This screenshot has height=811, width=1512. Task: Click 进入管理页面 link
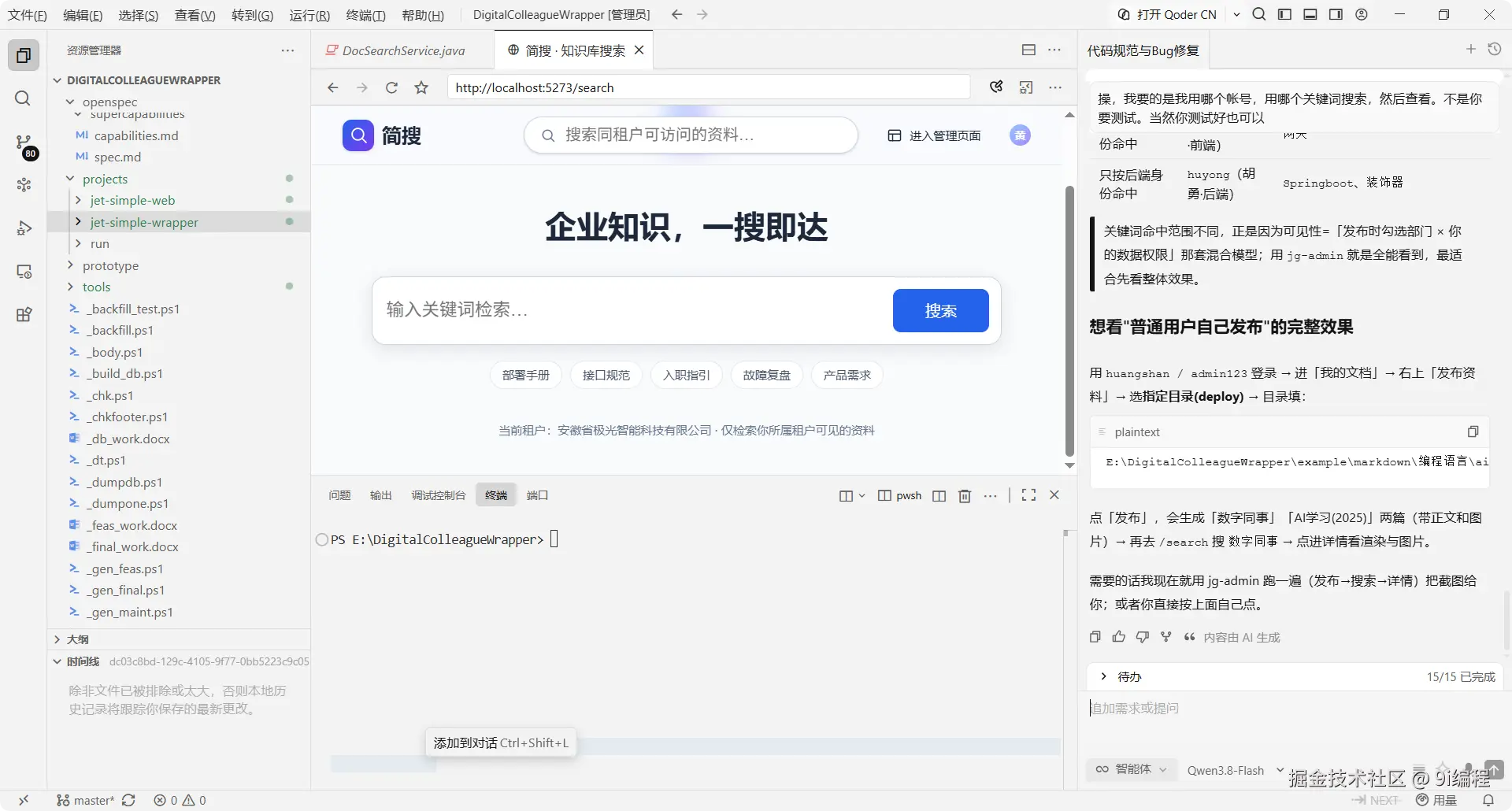(x=934, y=135)
